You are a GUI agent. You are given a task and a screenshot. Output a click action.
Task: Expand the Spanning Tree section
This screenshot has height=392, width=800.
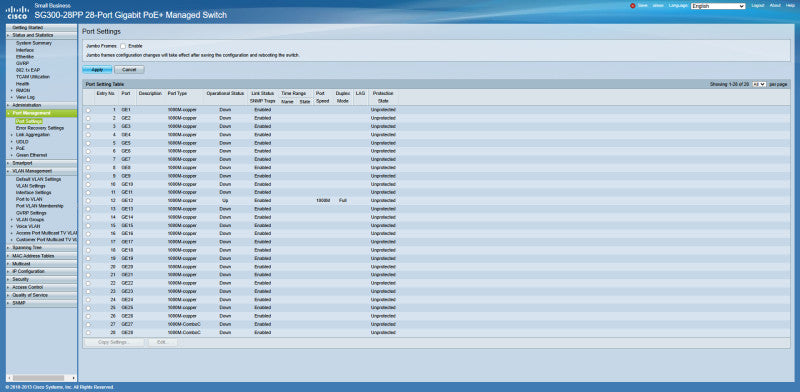27,248
